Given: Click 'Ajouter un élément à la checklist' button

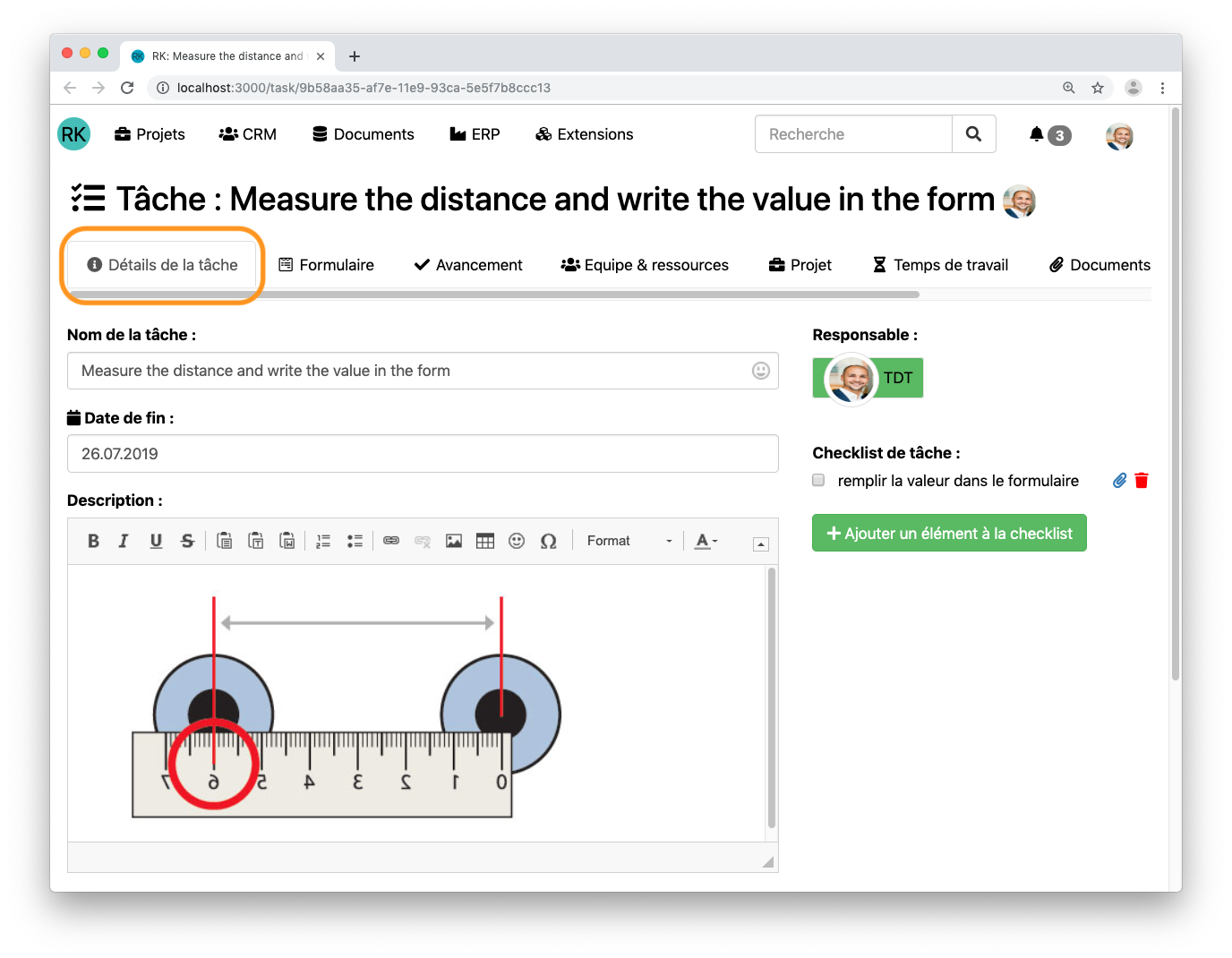Looking at the screenshot, I should click(949, 534).
